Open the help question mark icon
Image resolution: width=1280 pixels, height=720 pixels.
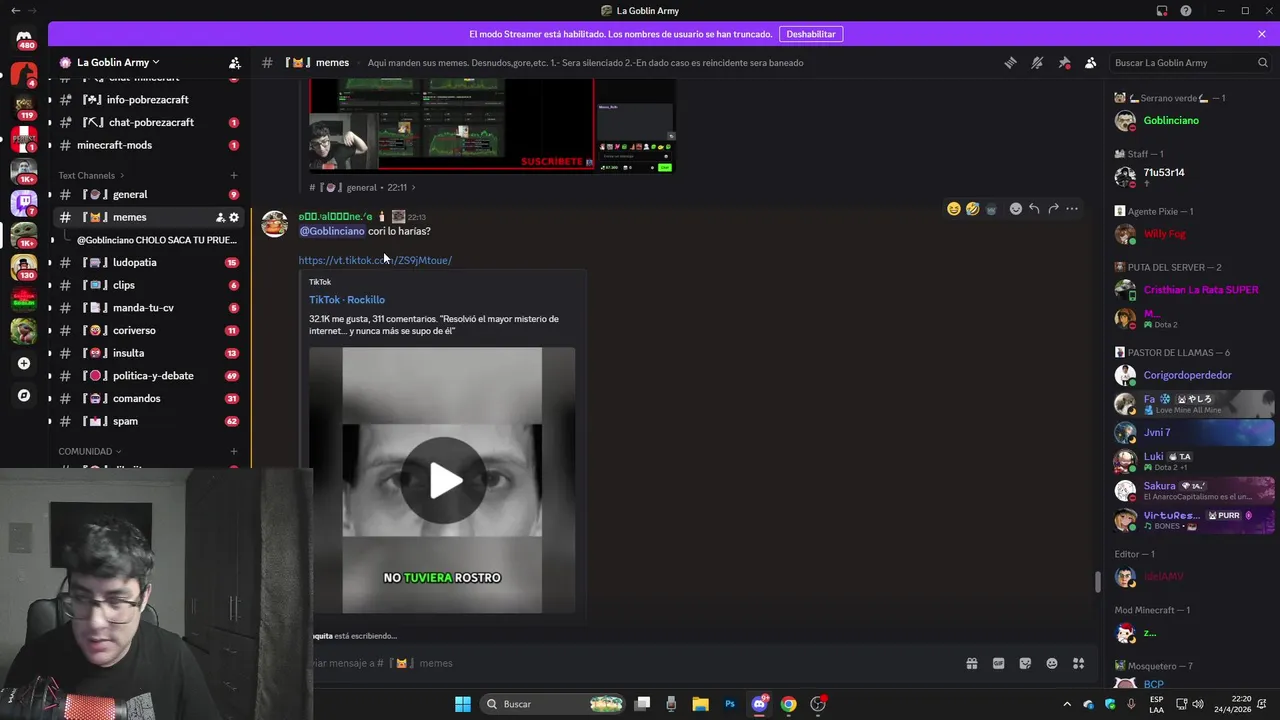(x=1186, y=11)
